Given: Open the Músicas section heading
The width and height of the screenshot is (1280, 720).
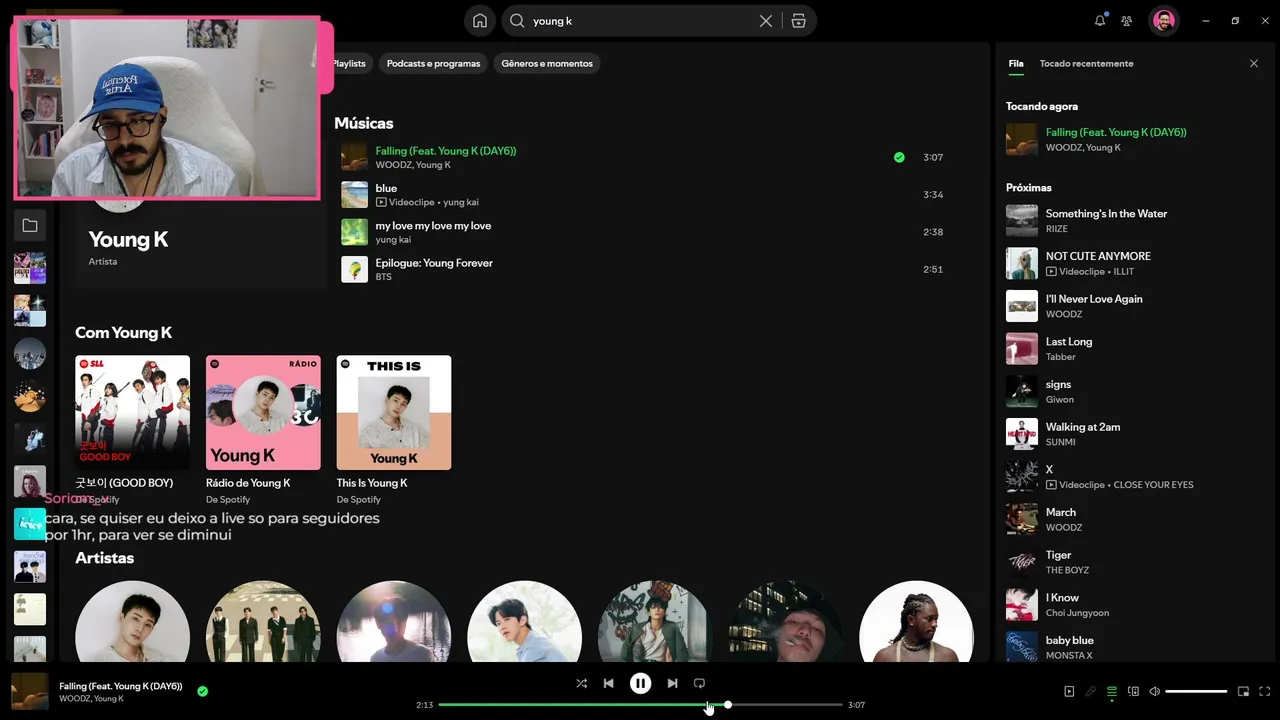Looking at the screenshot, I should coord(364,124).
